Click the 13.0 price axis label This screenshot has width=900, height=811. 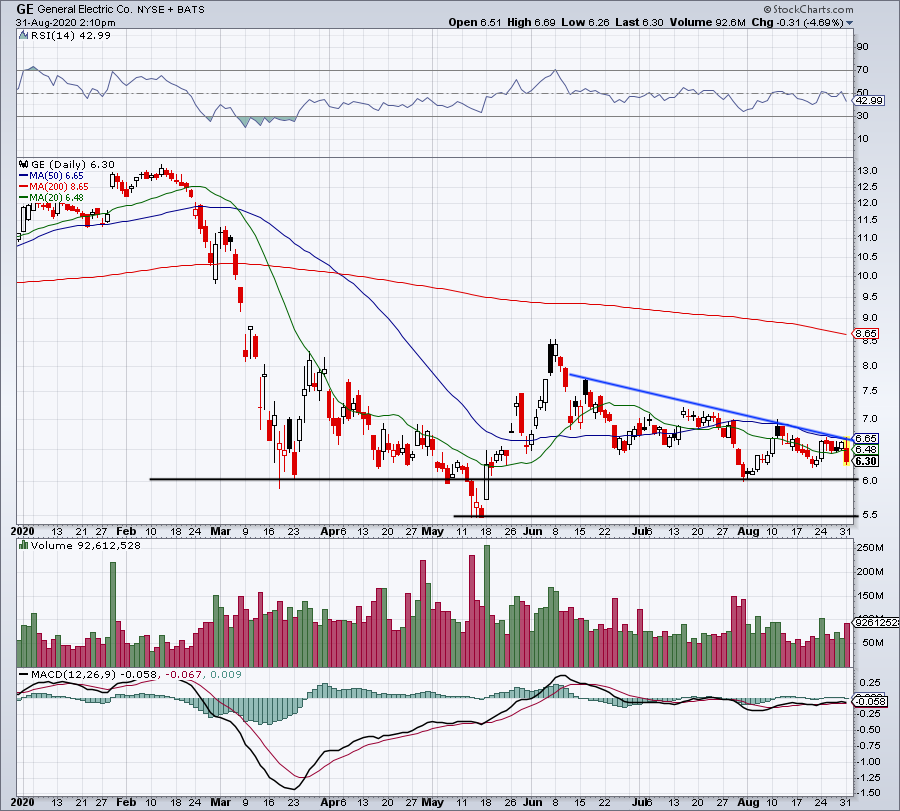click(867, 170)
